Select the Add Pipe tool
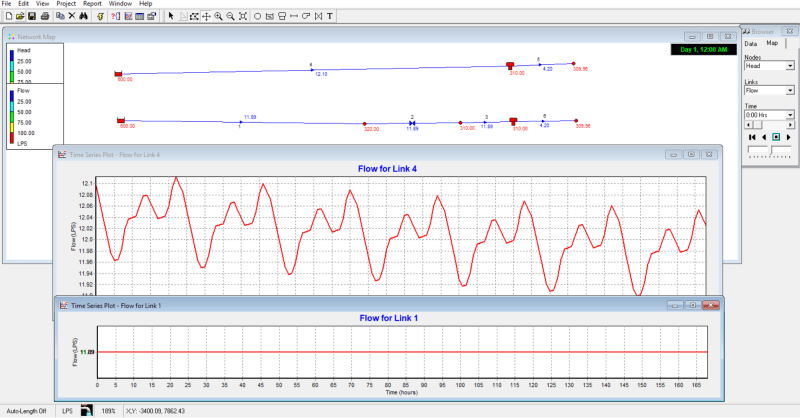 click(294, 16)
